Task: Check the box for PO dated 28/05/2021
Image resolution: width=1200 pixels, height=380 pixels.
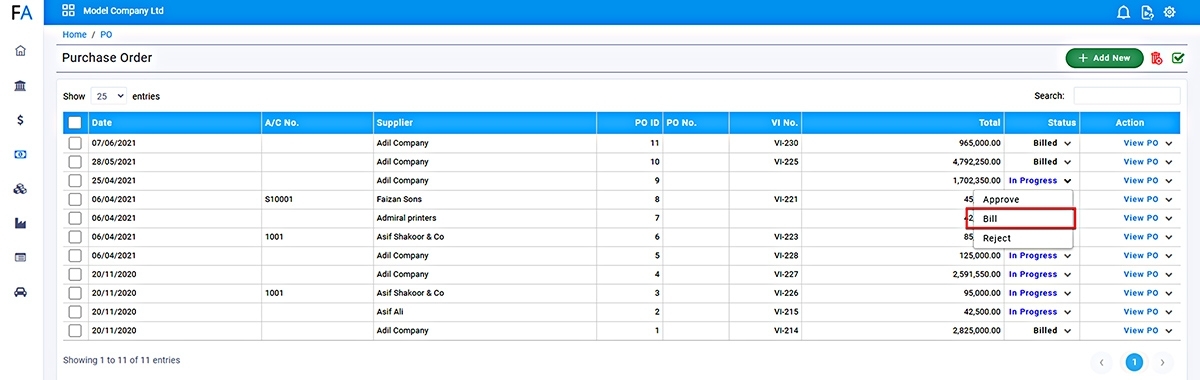Action: (x=75, y=161)
